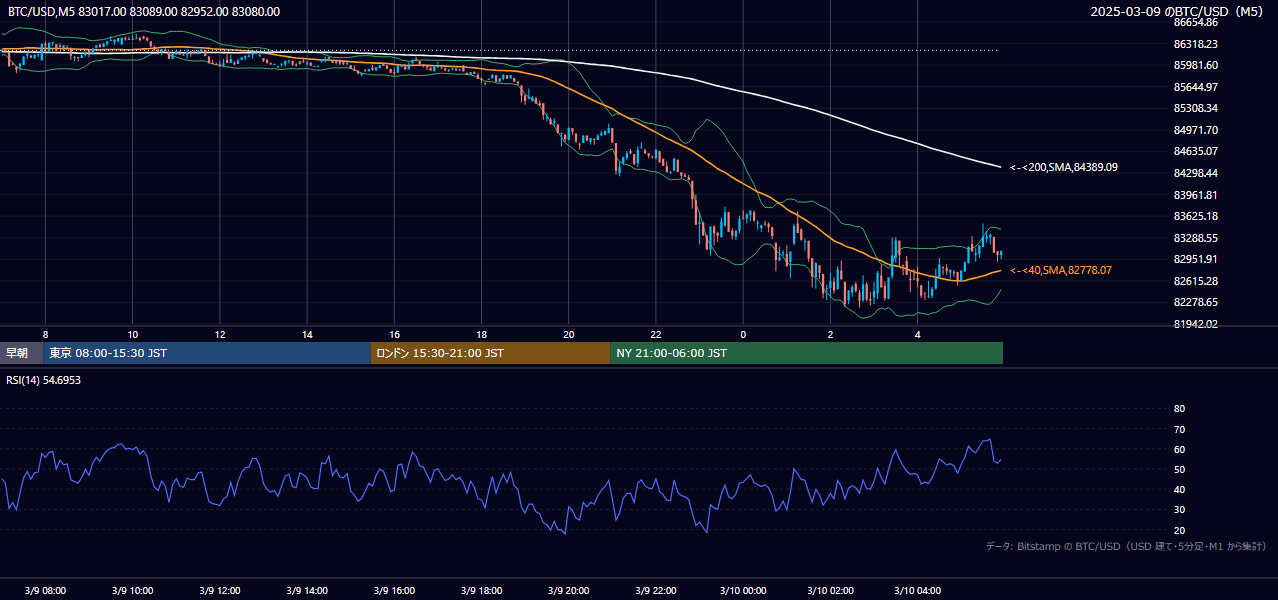The image size is (1278, 600).
Task: Click the 200 SMA label showing 84389.09
Action: tap(1064, 167)
